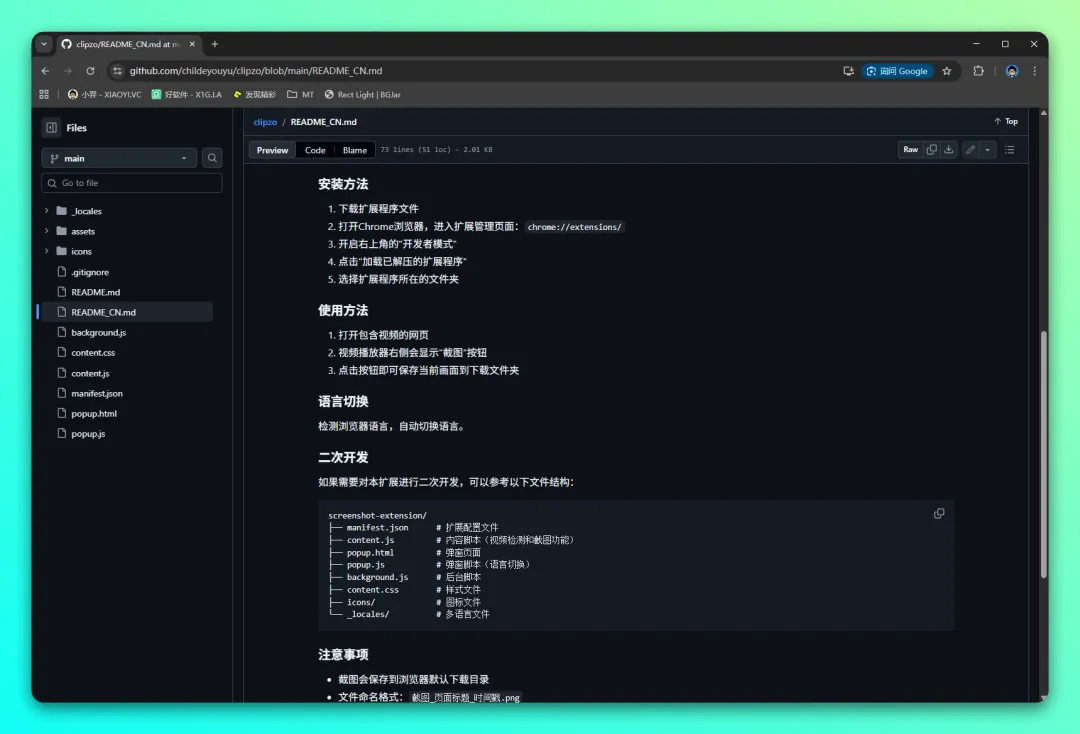Click the Ask Google button
The image size is (1080, 734).
[x=897, y=71]
